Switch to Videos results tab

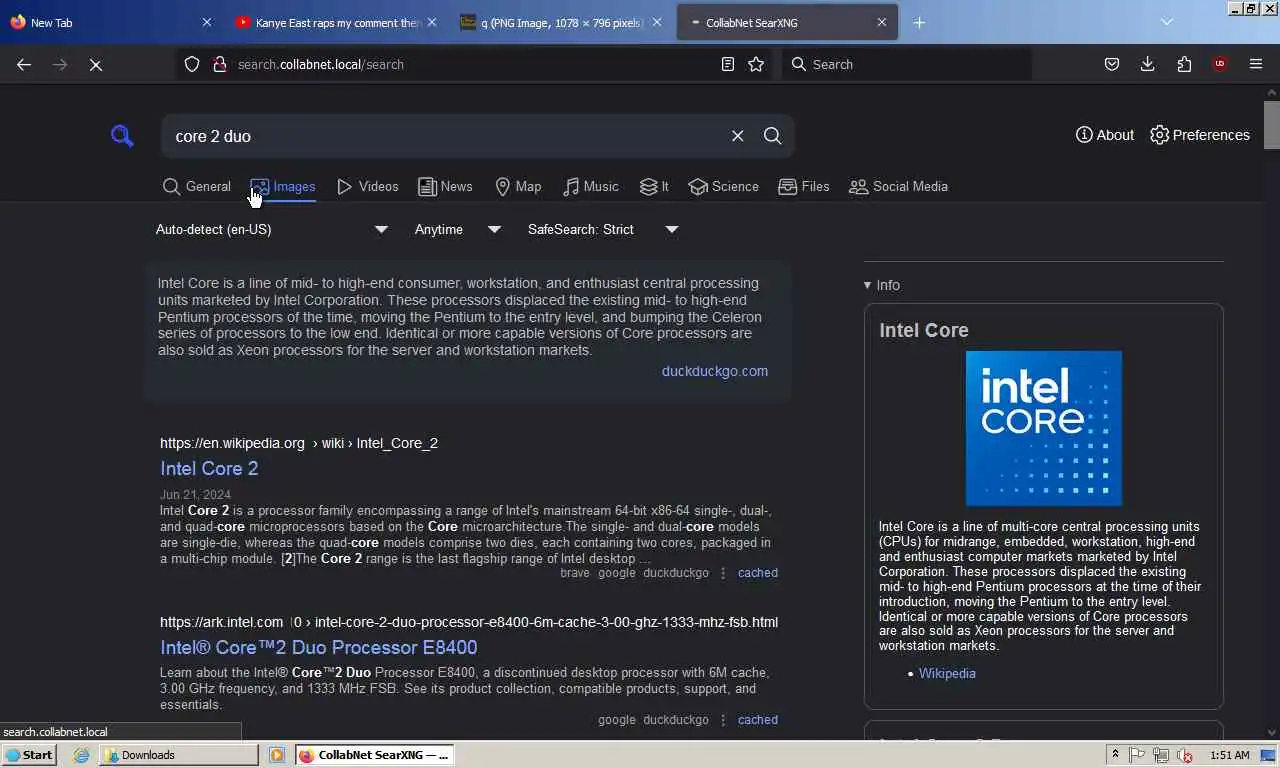[x=367, y=186]
